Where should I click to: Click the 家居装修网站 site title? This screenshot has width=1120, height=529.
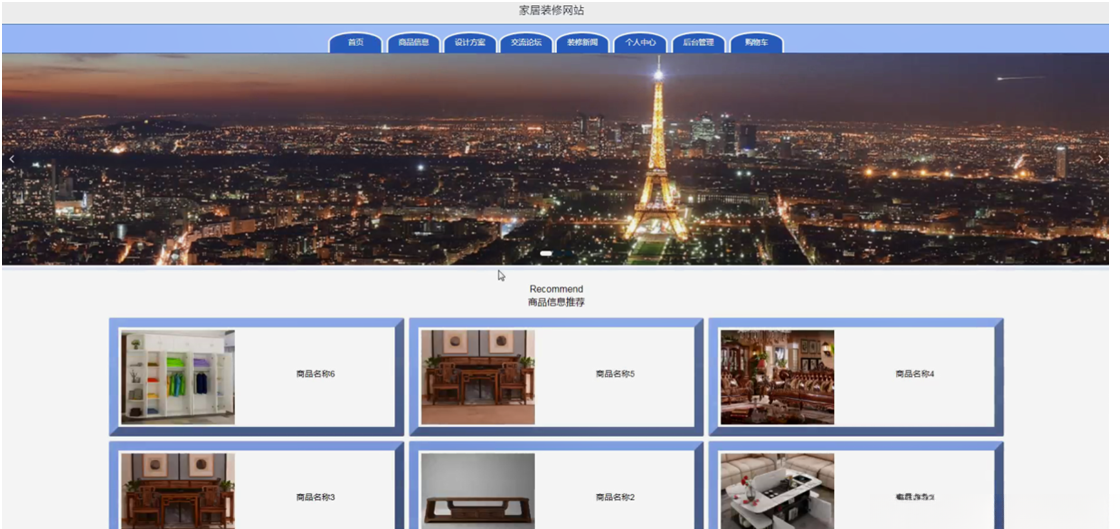pos(552,11)
